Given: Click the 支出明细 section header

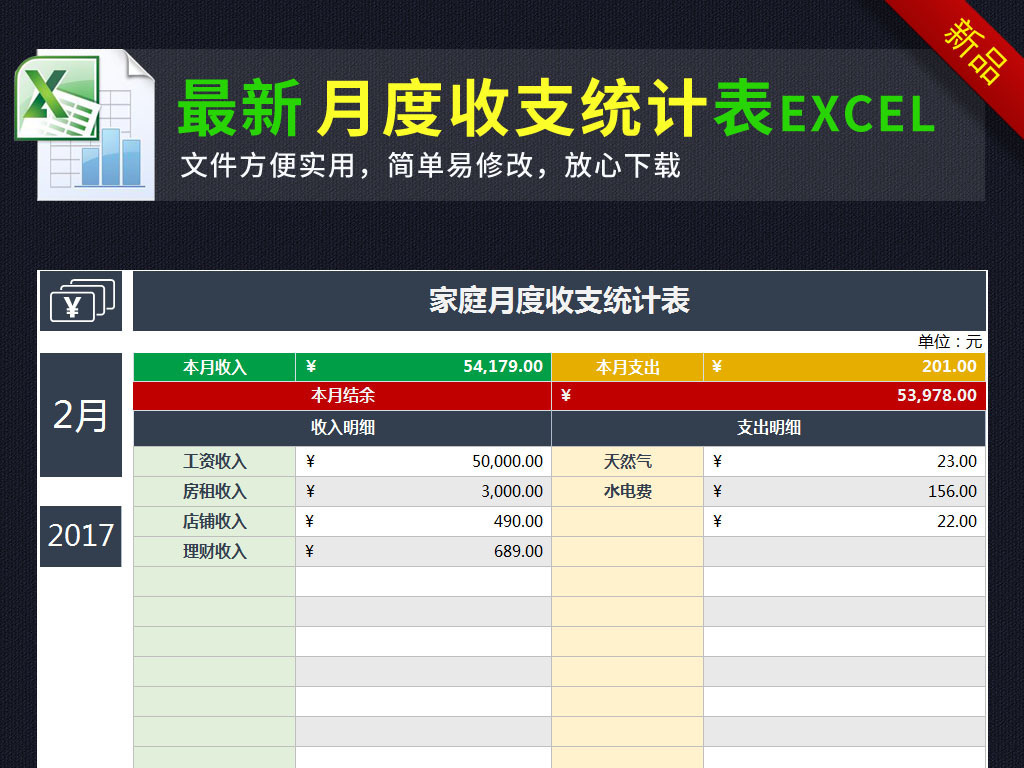Looking at the screenshot, I should pos(769,428).
